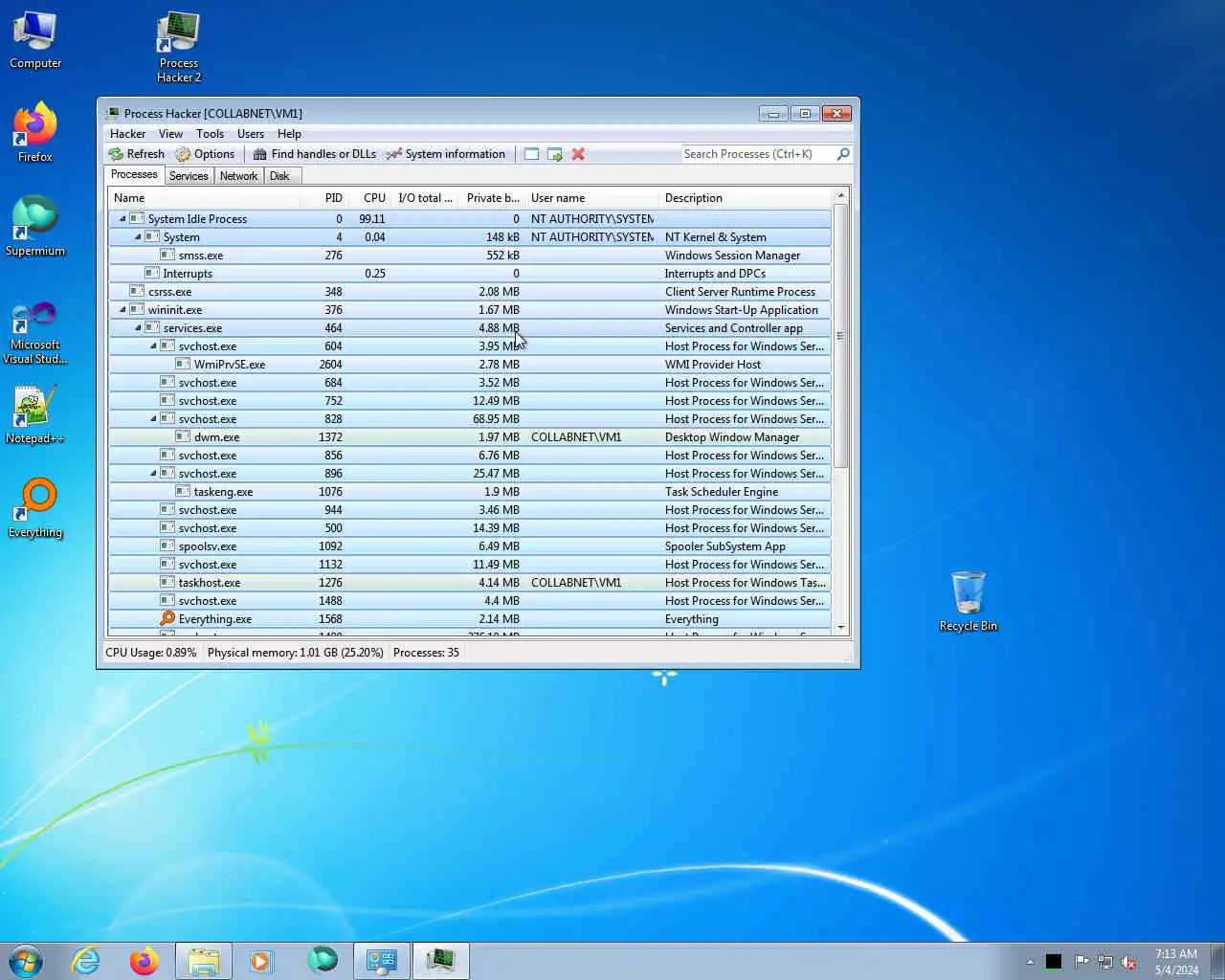This screenshot has height=980, width=1225.
Task: Collapse the wininit.exe tree node
Action: coord(122,310)
